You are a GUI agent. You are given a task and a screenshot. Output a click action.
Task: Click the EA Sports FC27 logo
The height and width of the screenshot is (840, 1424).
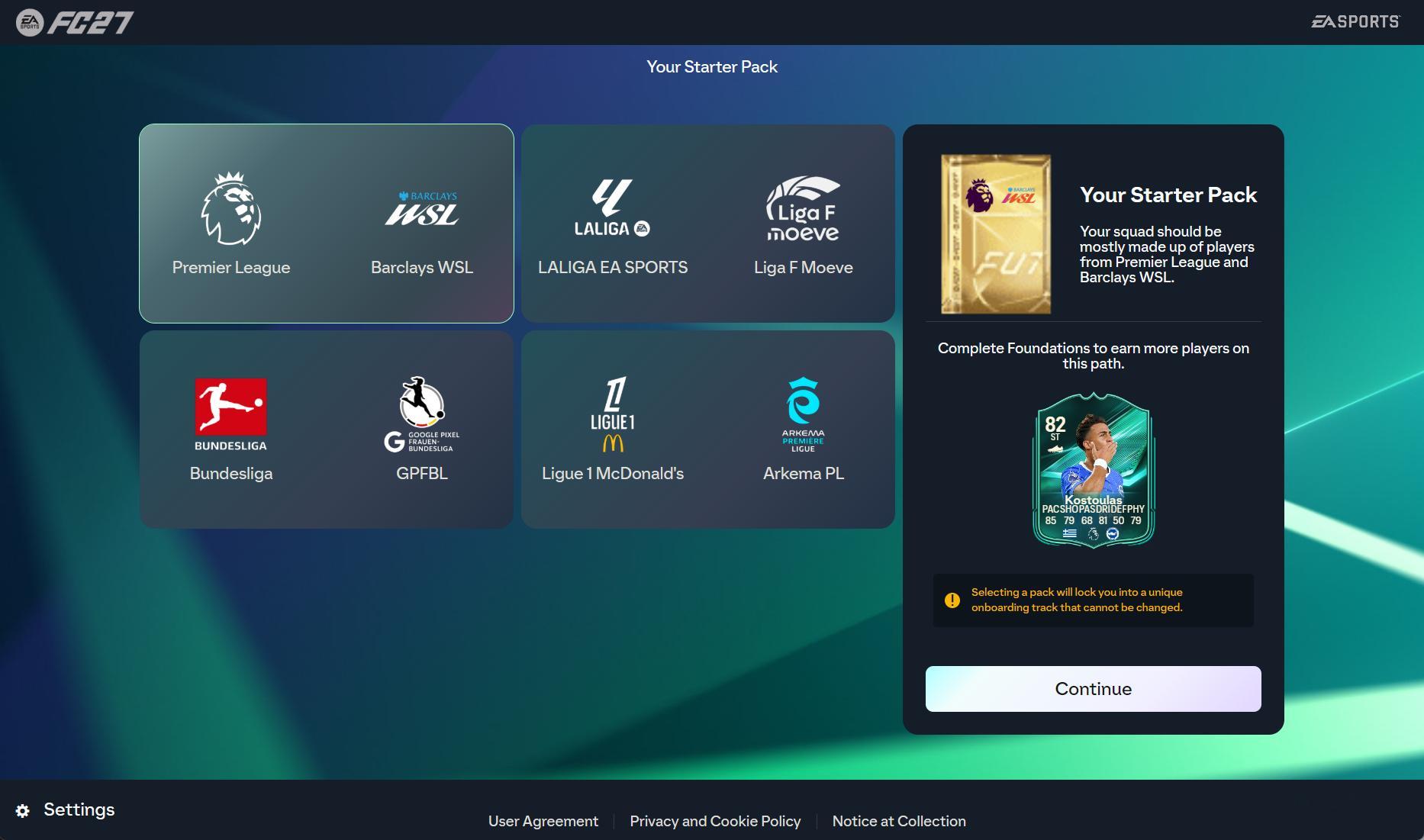coord(75,22)
